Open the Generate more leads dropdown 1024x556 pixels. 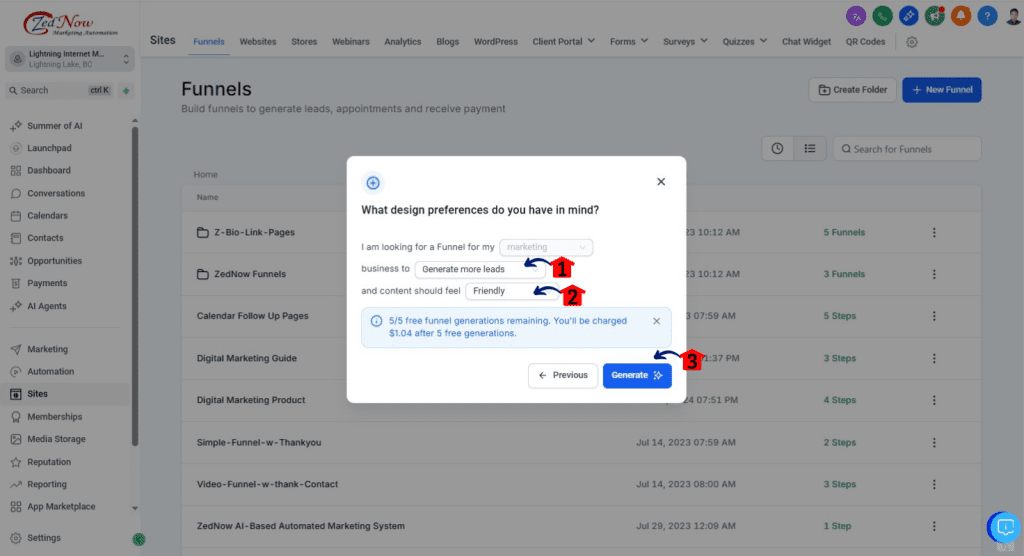(480, 269)
